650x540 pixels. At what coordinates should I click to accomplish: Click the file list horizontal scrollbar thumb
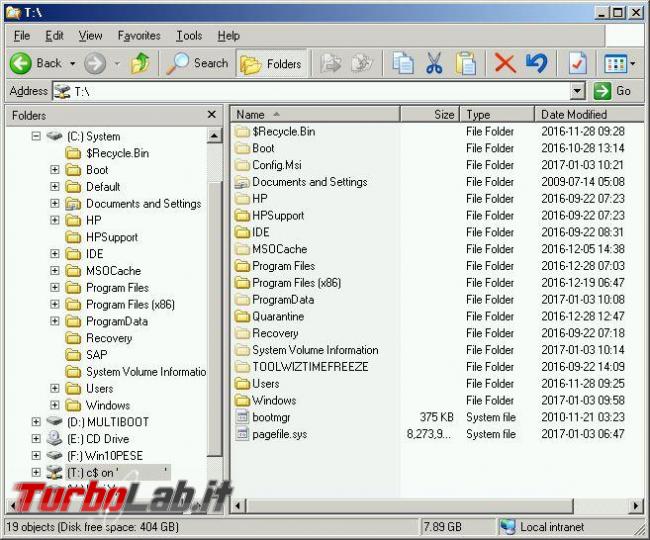(410, 505)
